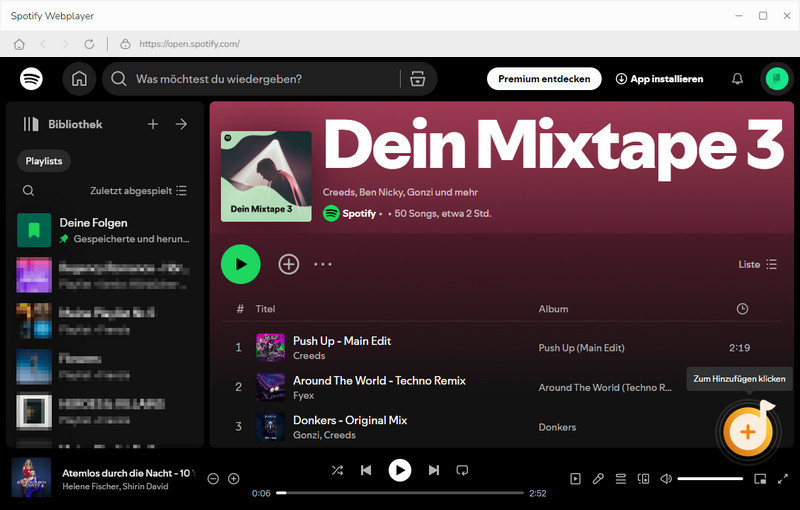This screenshot has width=800, height=510.
Task: Open the Spotify creator link
Action: tap(359, 213)
